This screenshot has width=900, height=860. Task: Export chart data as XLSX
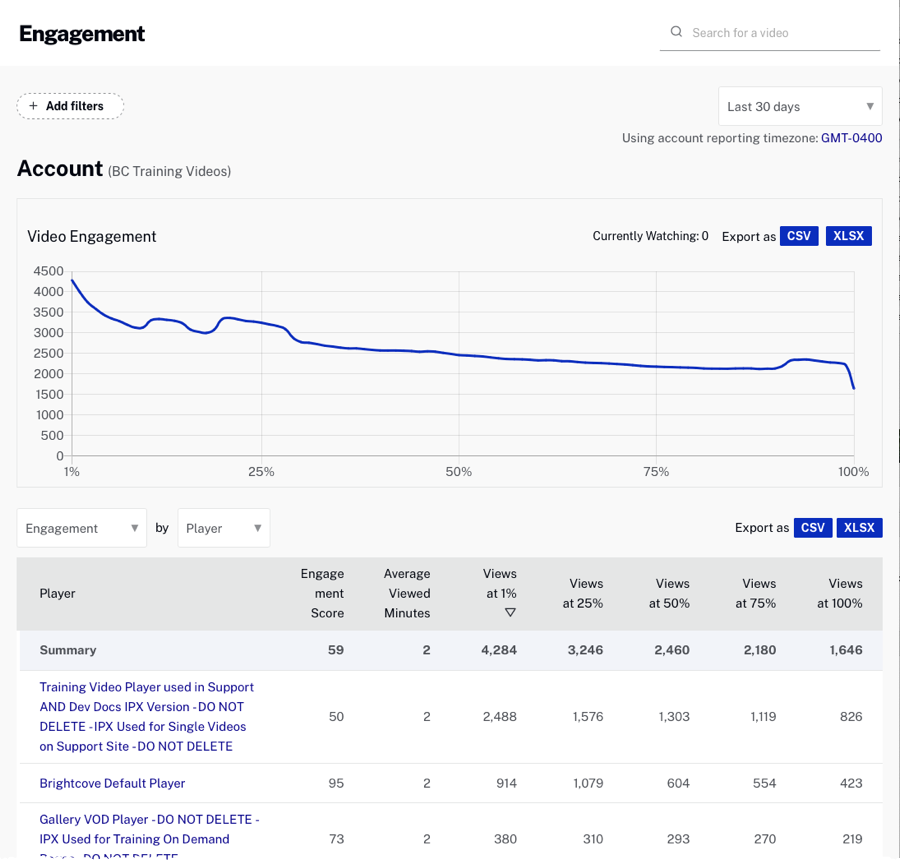848,236
